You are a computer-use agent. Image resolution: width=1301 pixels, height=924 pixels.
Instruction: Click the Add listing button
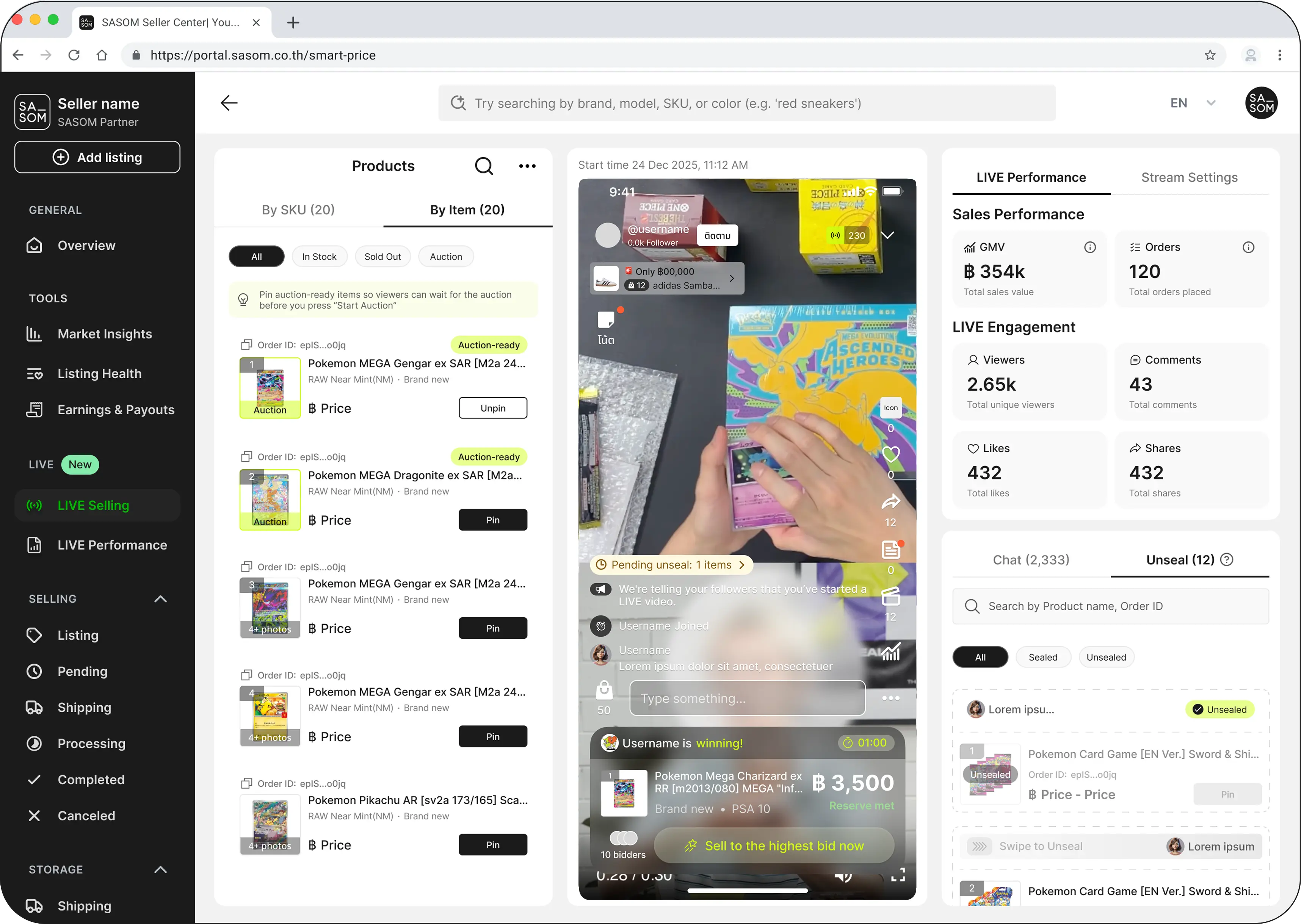coord(97,157)
